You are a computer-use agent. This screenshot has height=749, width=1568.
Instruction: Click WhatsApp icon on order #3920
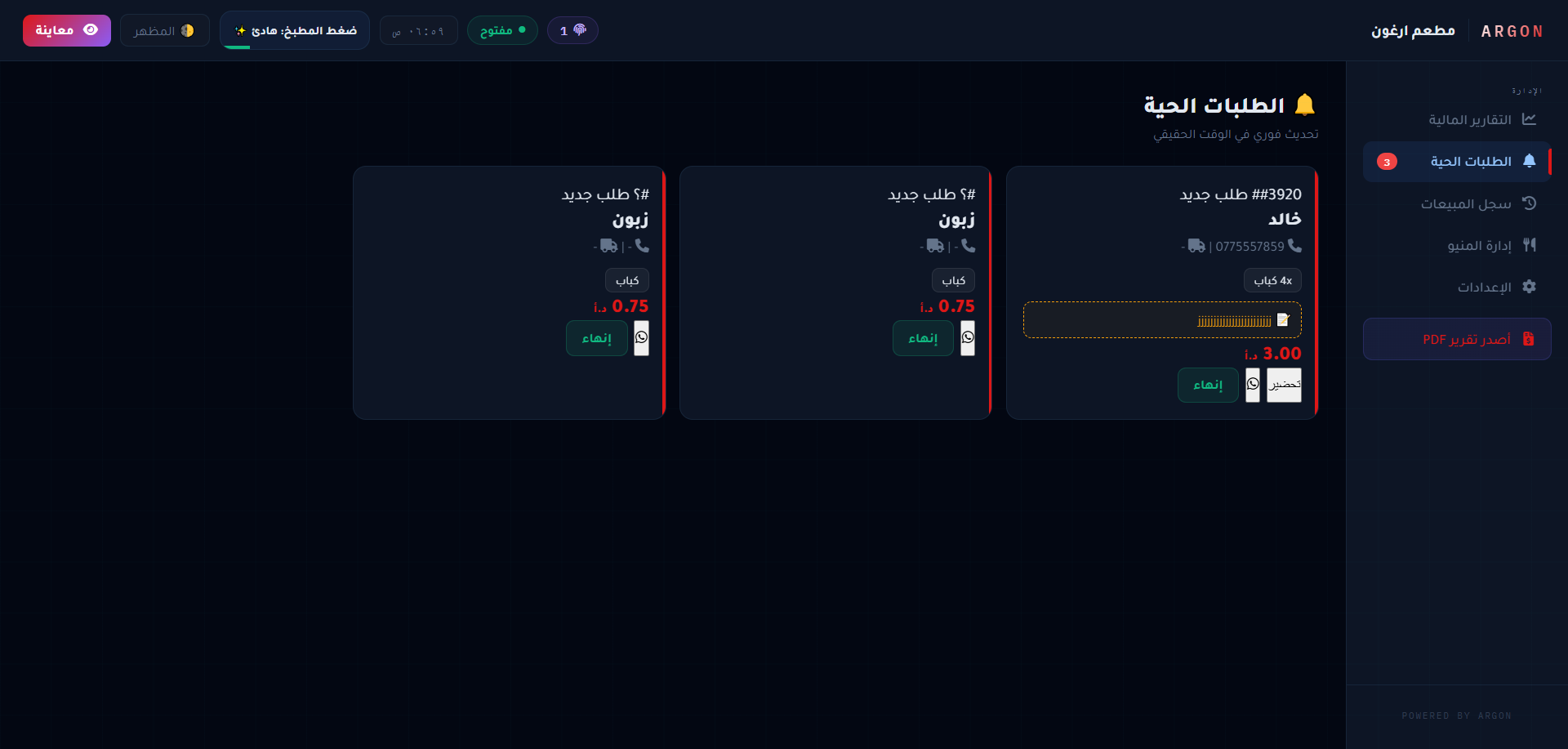point(1253,385)
